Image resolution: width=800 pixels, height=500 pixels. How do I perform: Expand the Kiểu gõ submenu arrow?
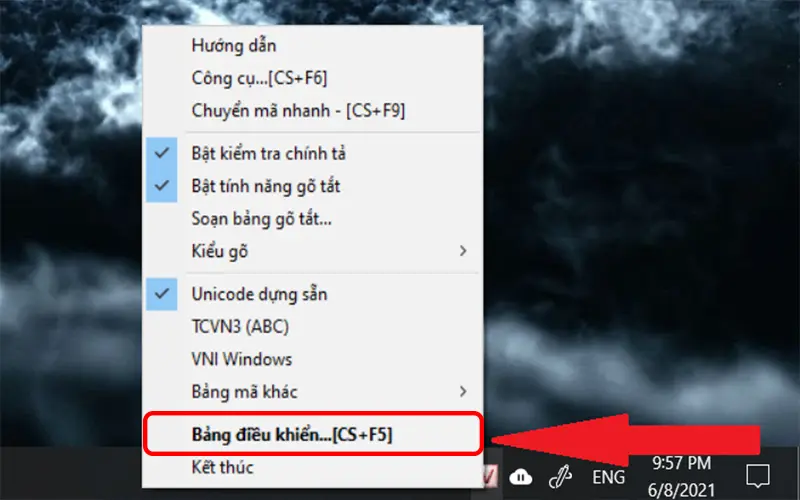(463, 250)
